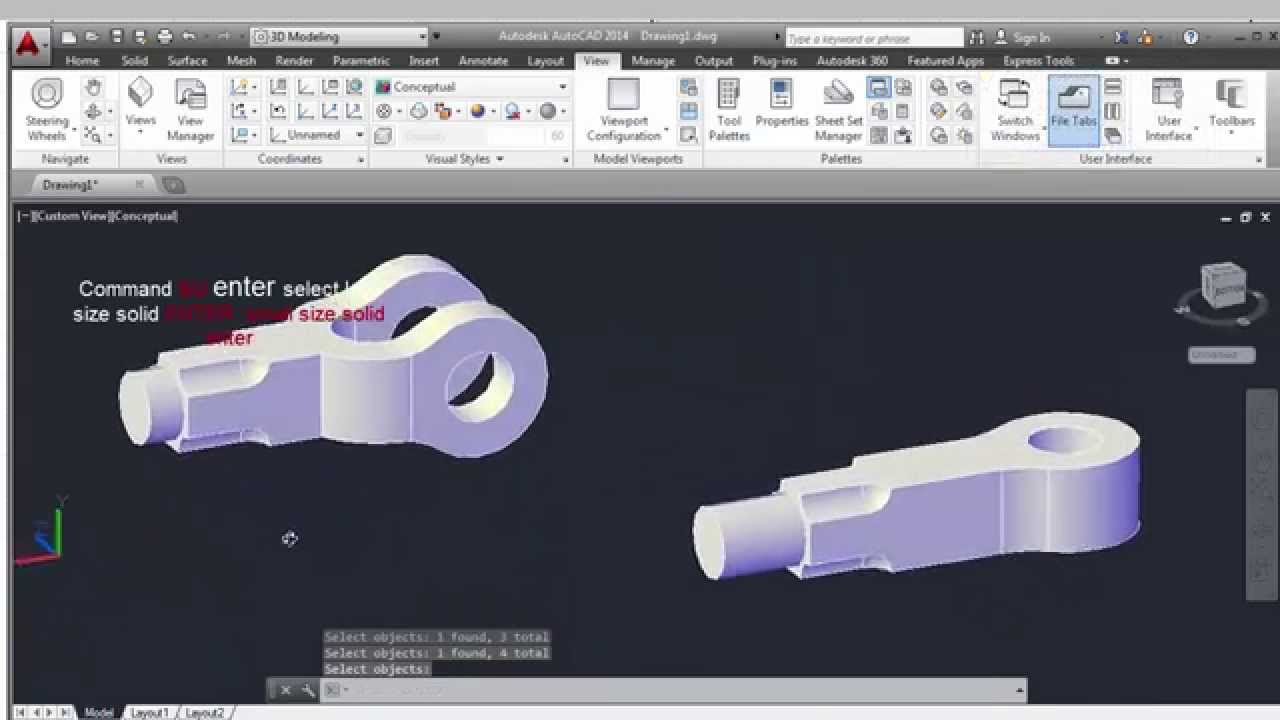Select the Zoom Extents tool in Navigate panel
This screenshot has width=1280, height=720.
(x=93, y=134)
